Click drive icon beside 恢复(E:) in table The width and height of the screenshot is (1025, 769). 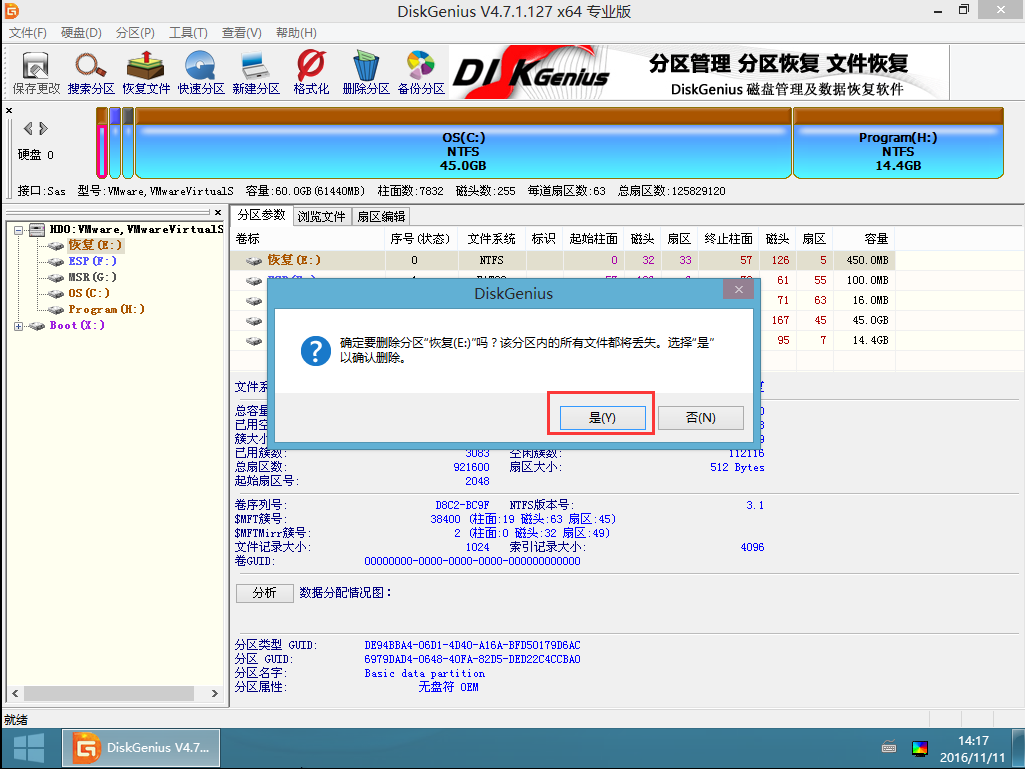click(254, 260)
